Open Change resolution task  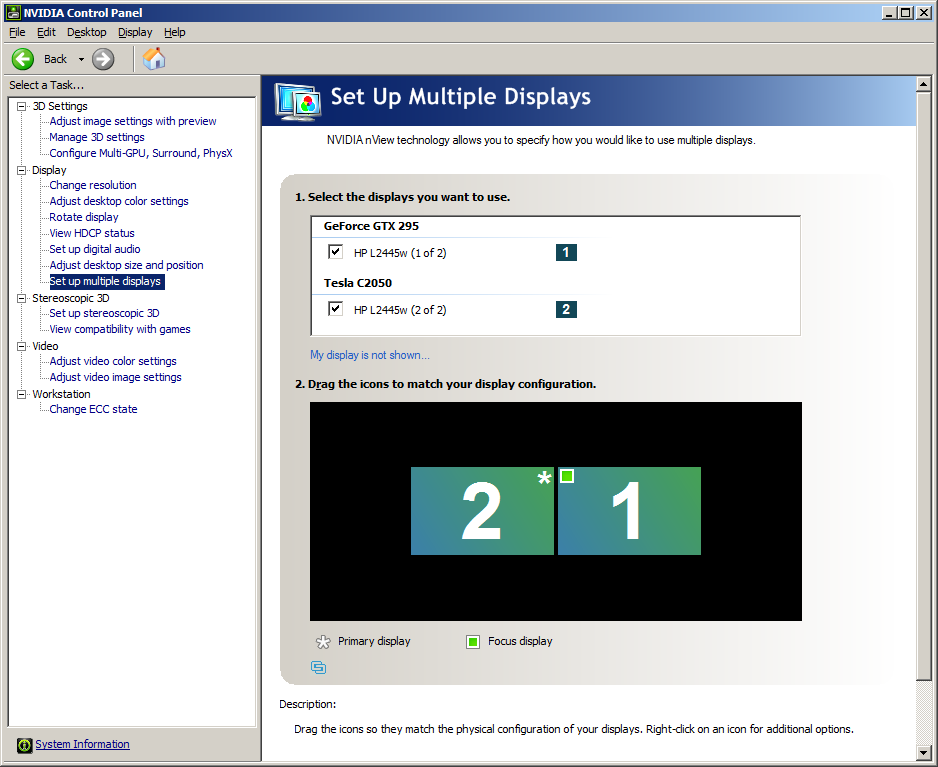[x=93, y=185]
